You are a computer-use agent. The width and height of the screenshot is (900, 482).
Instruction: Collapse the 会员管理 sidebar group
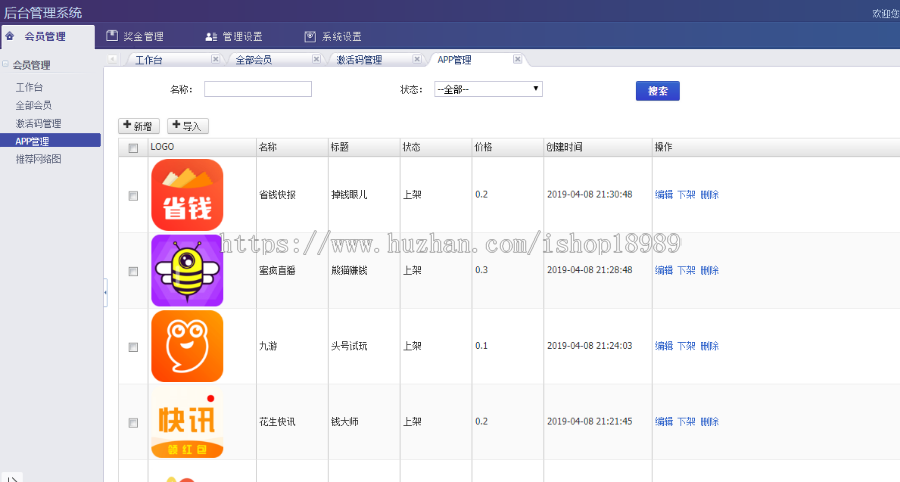5,65
